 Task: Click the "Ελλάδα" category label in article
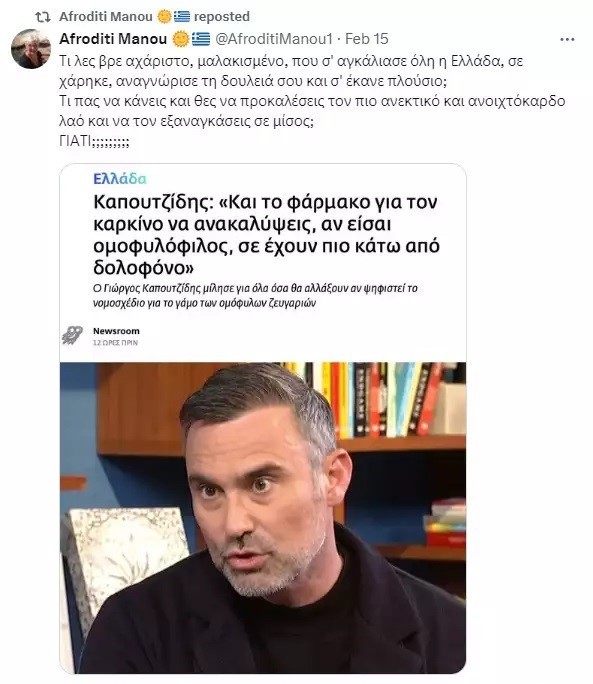[x=120, y=178]
